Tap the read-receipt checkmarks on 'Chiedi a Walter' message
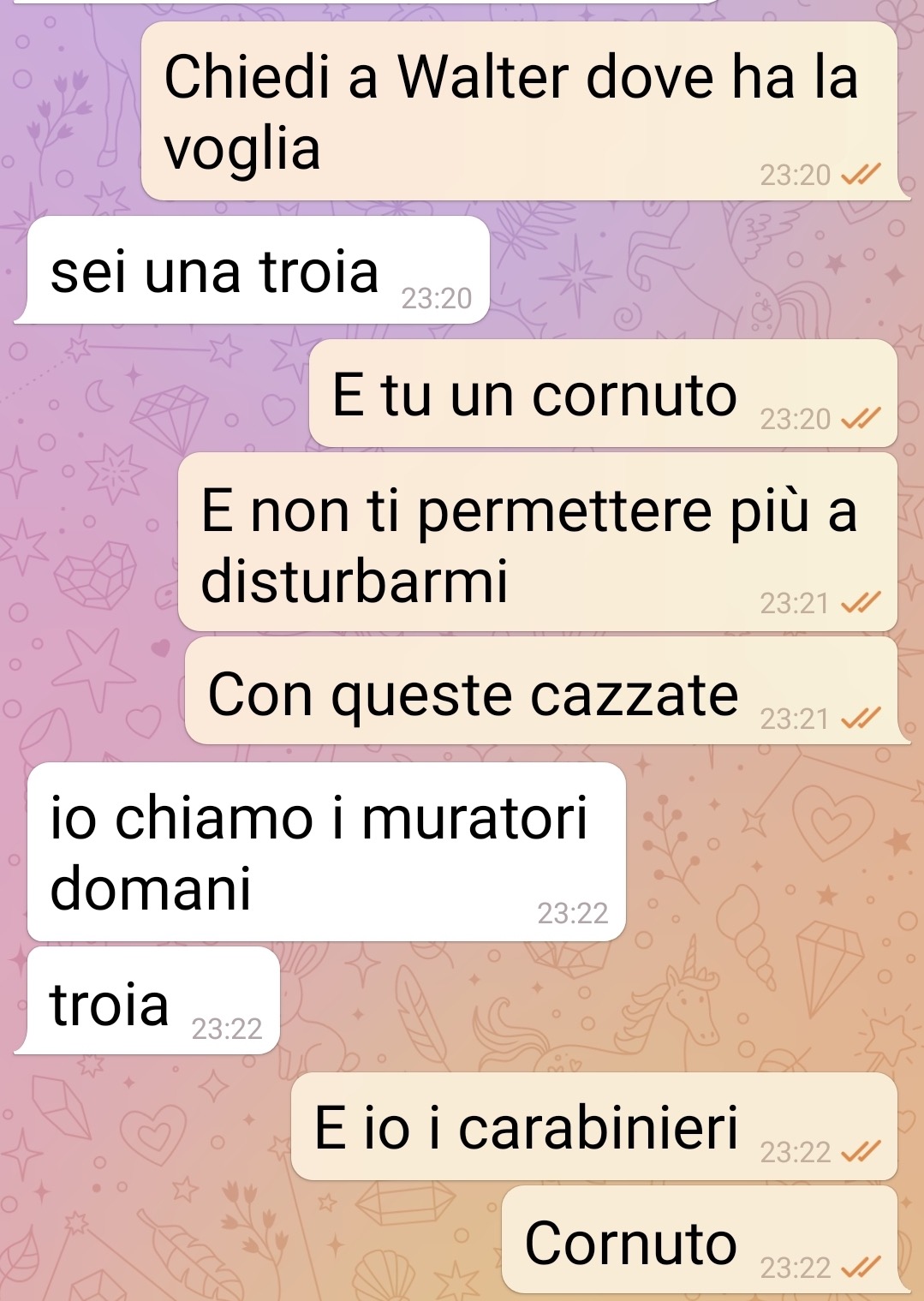 coord(860,175)
